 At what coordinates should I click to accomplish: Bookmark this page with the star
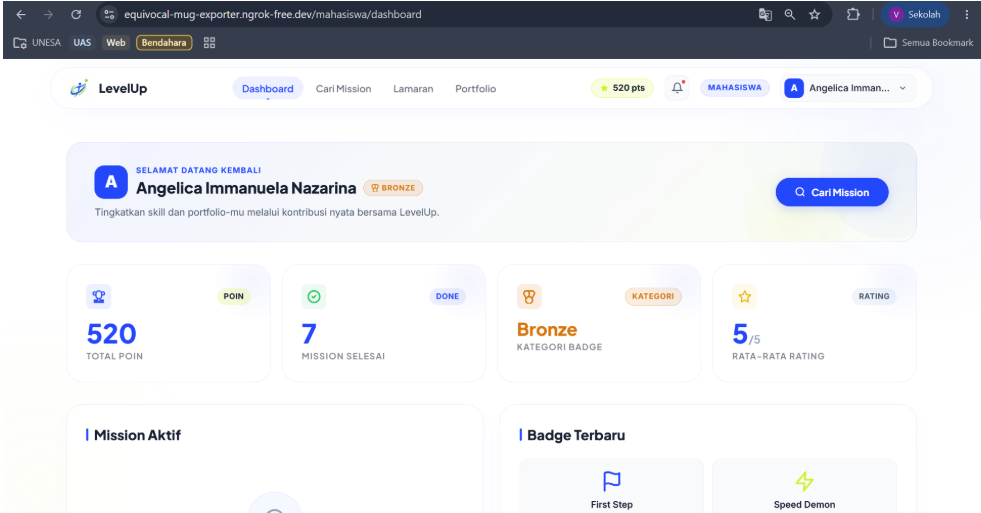tap(814, 14)
